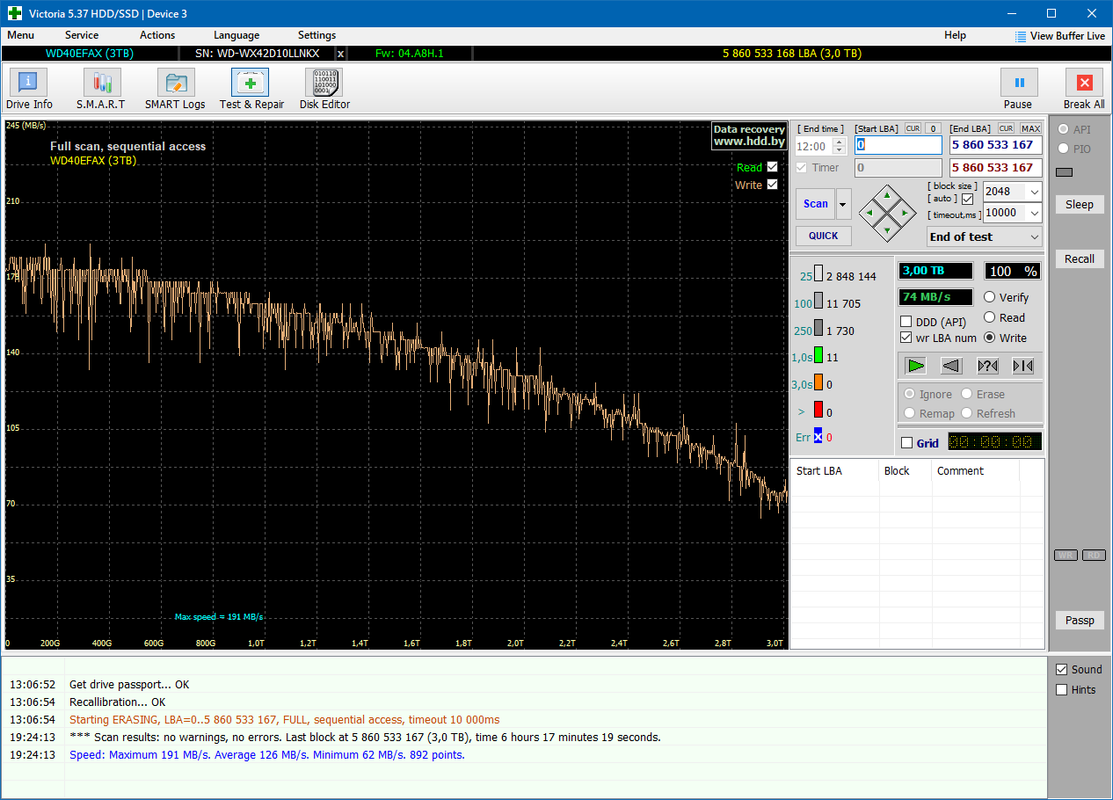
Task: Click the butterfly scan mode icon
Action: [1022, 366]
